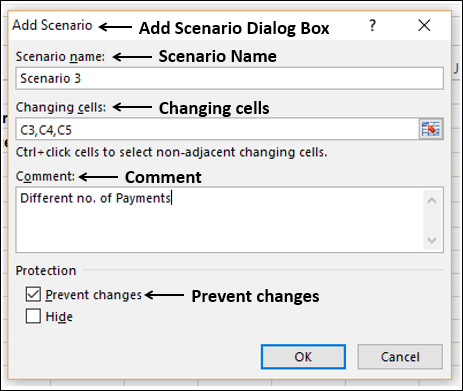Viewport: 463px width, 391px height.
Task: Click the comment scrollbar up arrow
Action: point(432,200)
